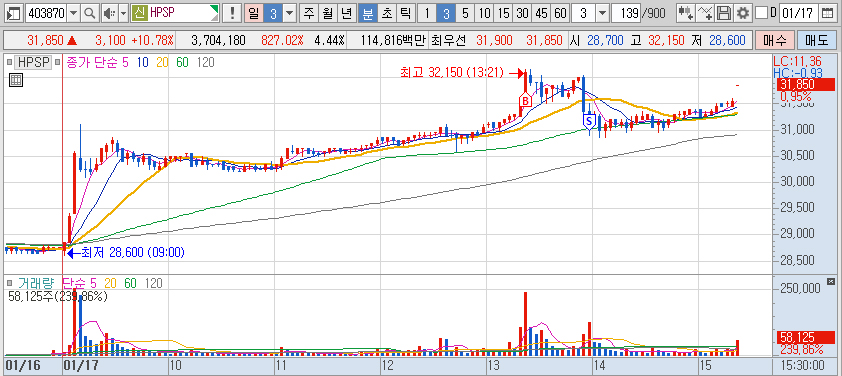Click the add candlestick chart icon
The width and height of the screenshot is (842, 376).
tap(685, 13)
